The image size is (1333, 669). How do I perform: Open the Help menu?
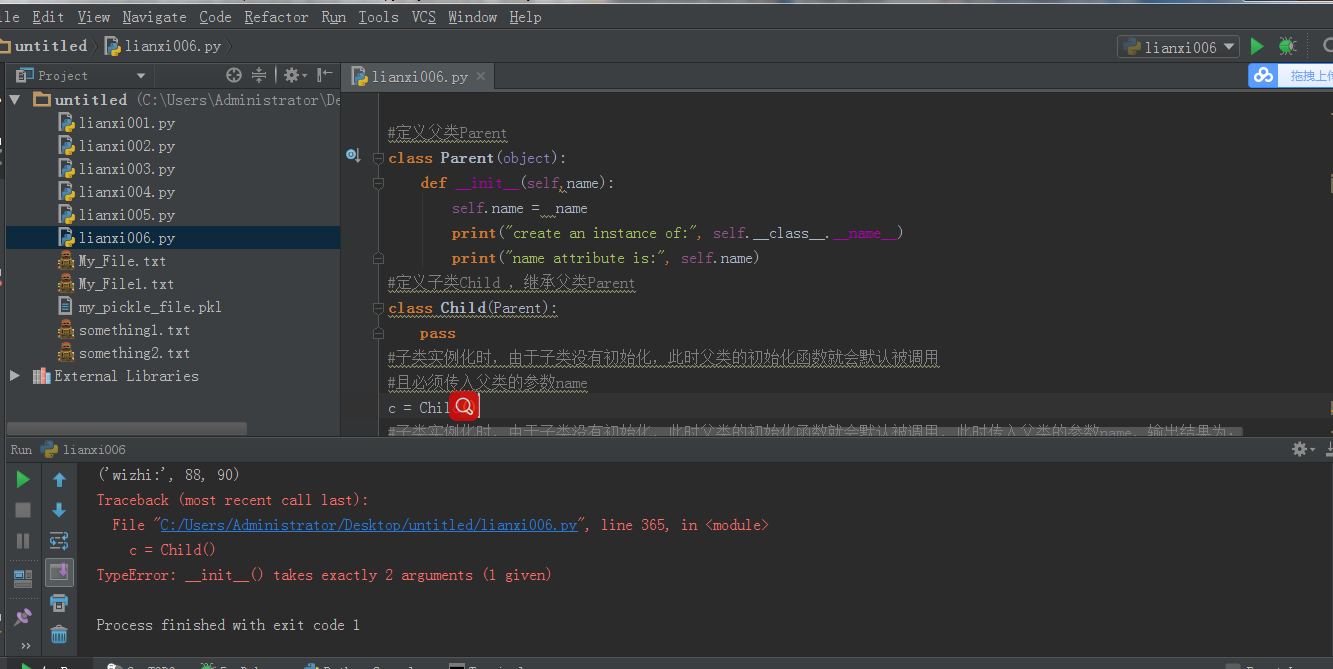click(525, 17)
